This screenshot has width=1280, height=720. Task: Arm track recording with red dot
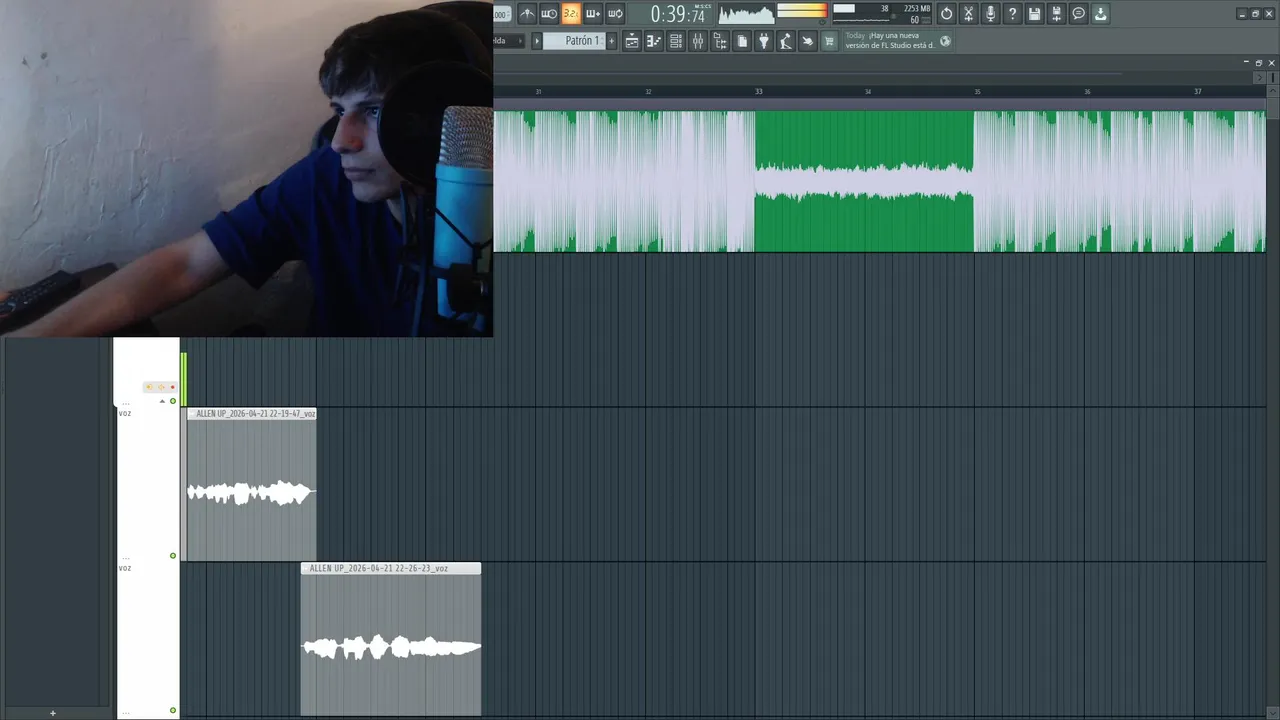[172, 387]
